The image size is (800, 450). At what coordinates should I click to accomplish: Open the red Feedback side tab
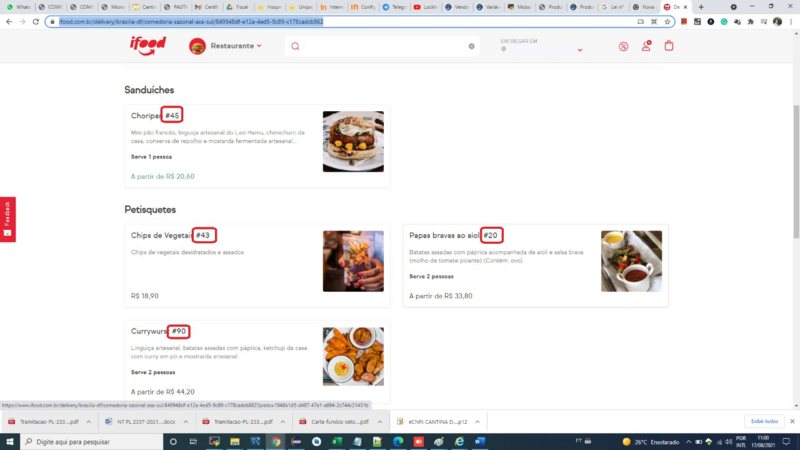point(8,219)
